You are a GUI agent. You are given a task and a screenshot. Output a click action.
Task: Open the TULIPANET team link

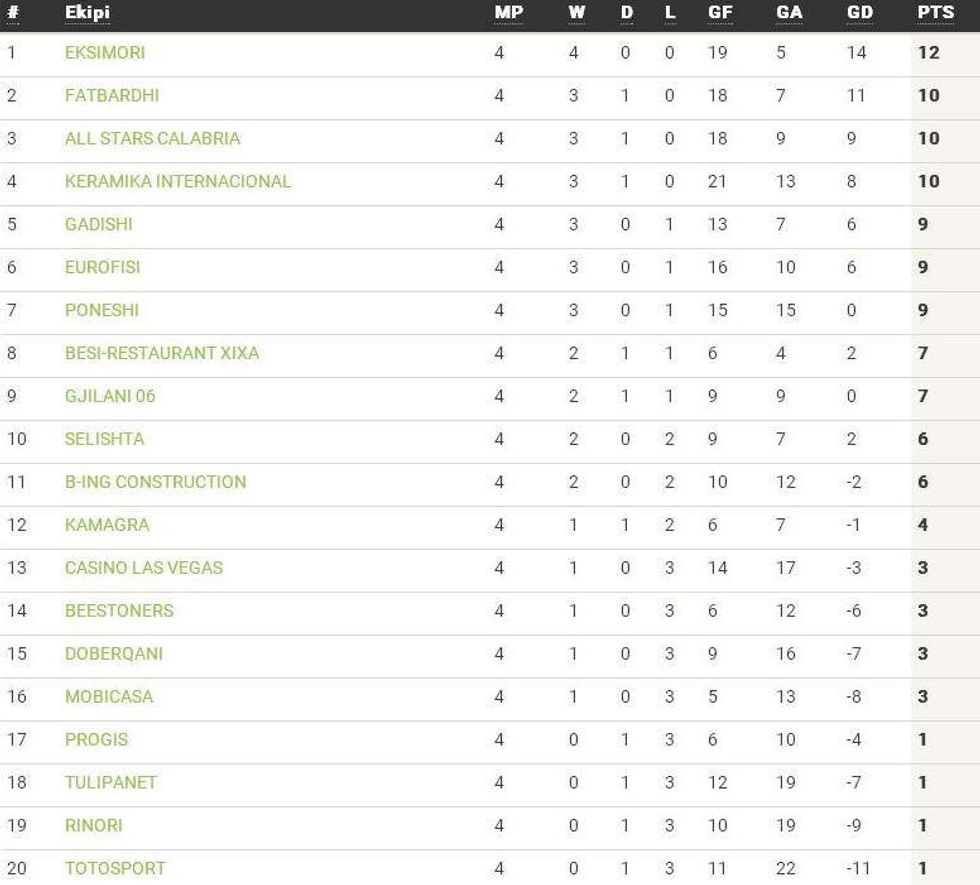111,783
